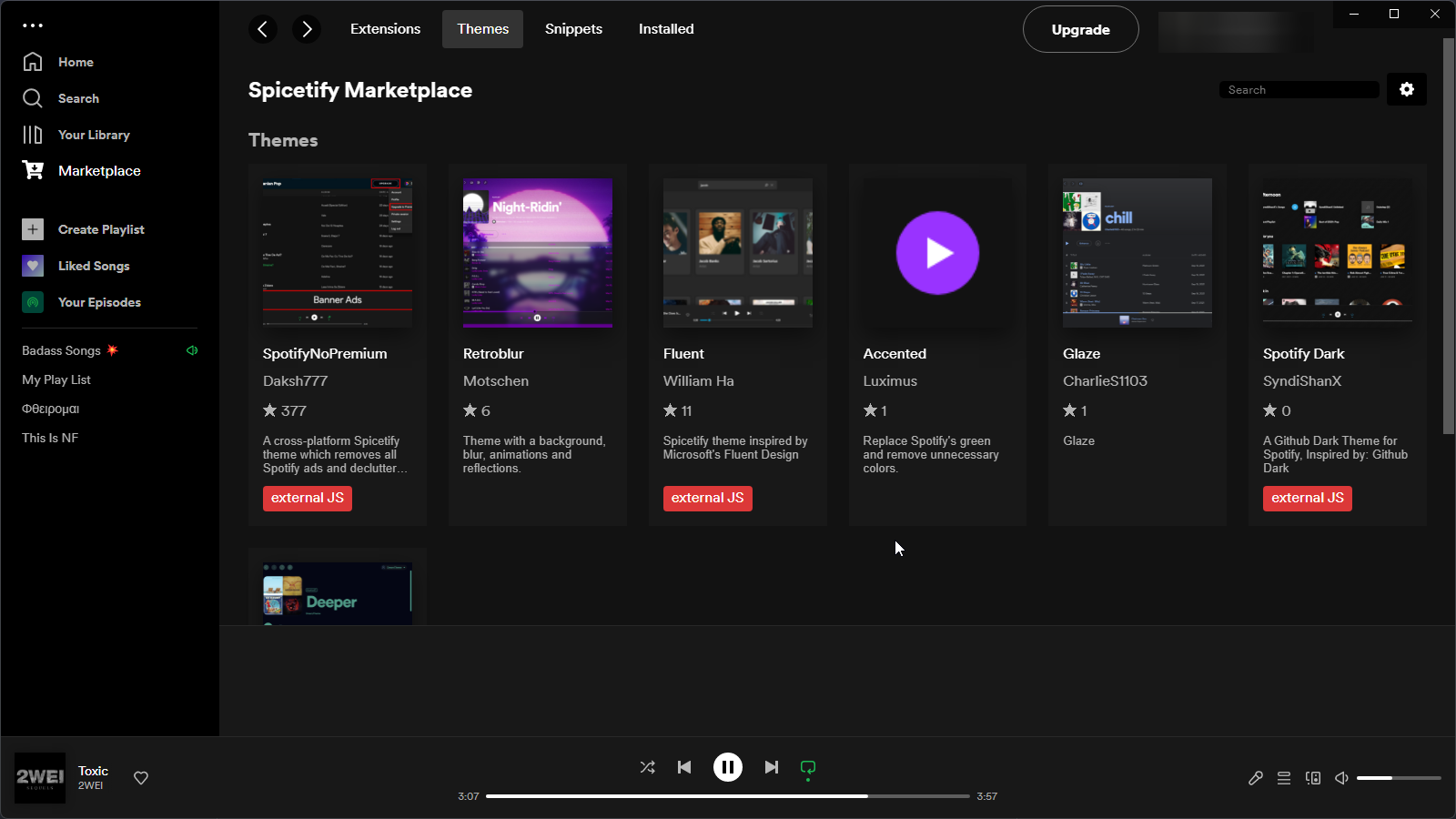Mute audio via the speaker icon
This screenshot has width=1456, height=819.
click(1340, 778)
